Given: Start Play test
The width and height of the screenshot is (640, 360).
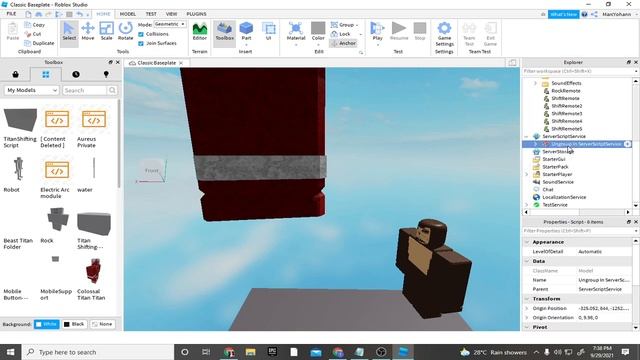Looking at the screenshot, I should pyautogui.click(x=377, y=32).
